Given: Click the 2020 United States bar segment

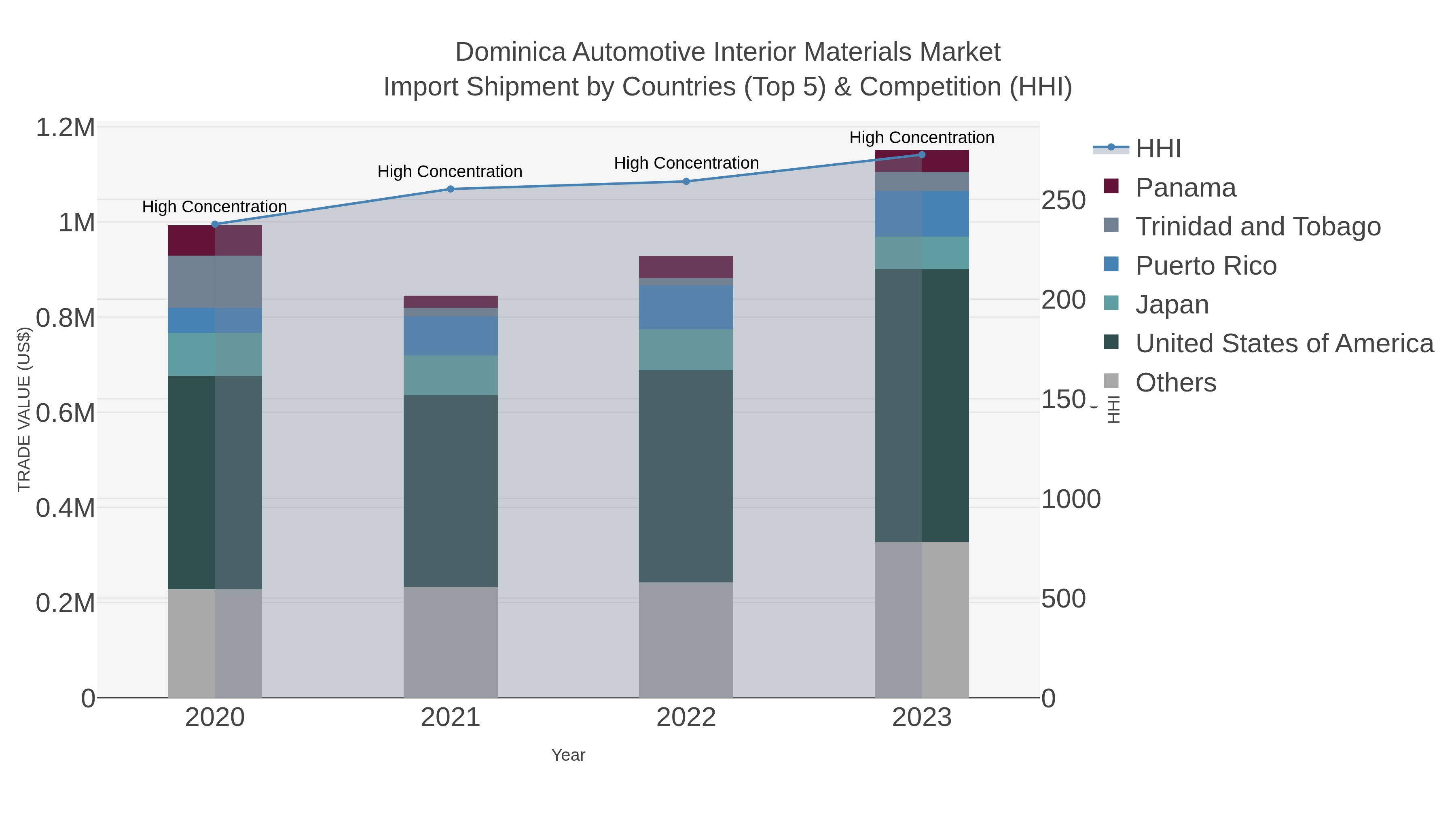Looking at the screenshot, I should coord(215,483).
